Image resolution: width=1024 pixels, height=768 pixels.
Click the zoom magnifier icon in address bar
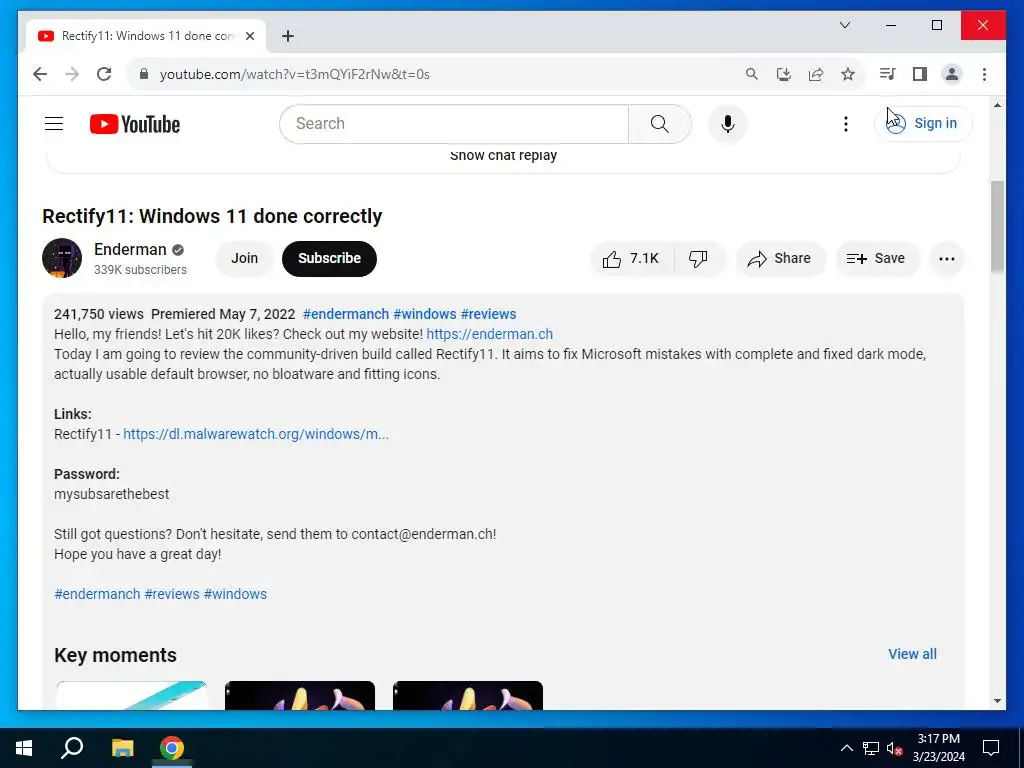(x=752, y=74)
